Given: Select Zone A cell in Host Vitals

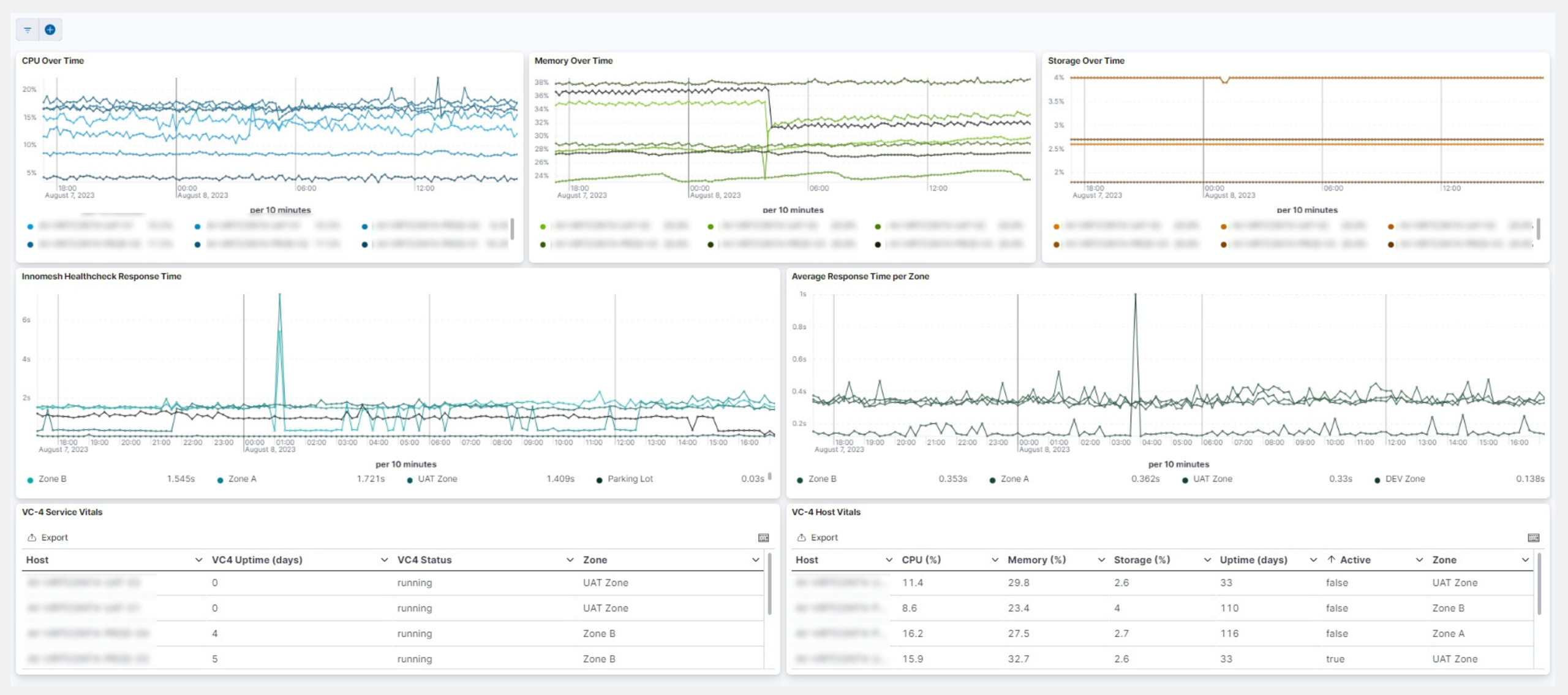Looking at the screenshot, I should coord(1448,634).
